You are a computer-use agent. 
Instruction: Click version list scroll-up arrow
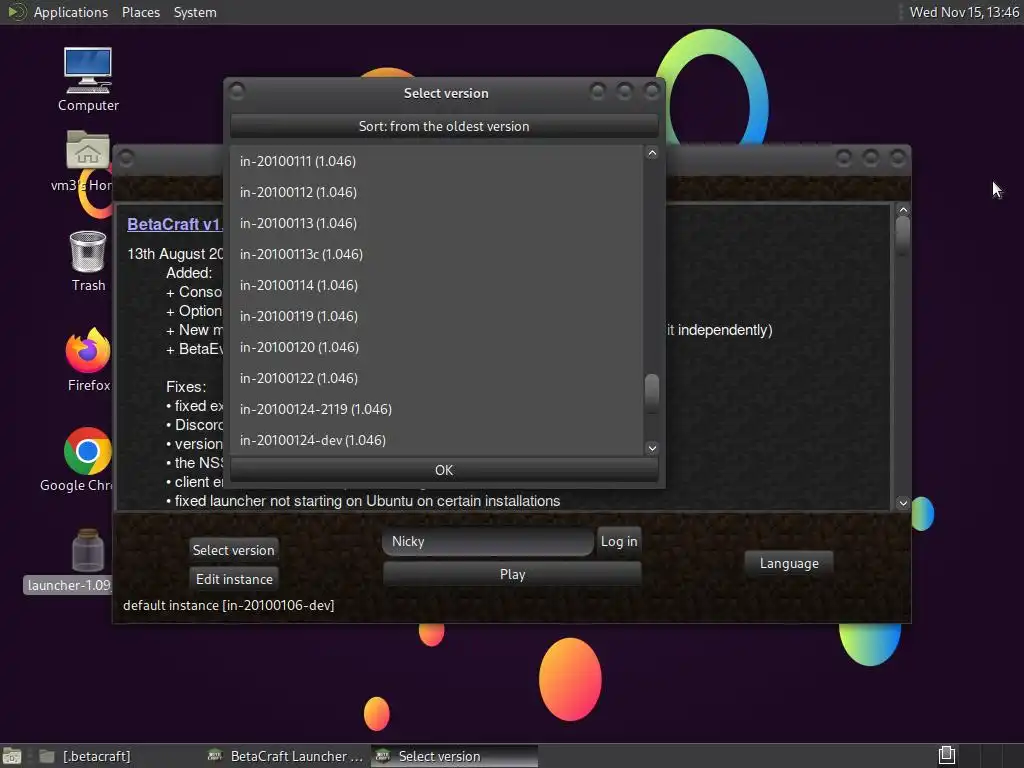[x=651, y=153]
